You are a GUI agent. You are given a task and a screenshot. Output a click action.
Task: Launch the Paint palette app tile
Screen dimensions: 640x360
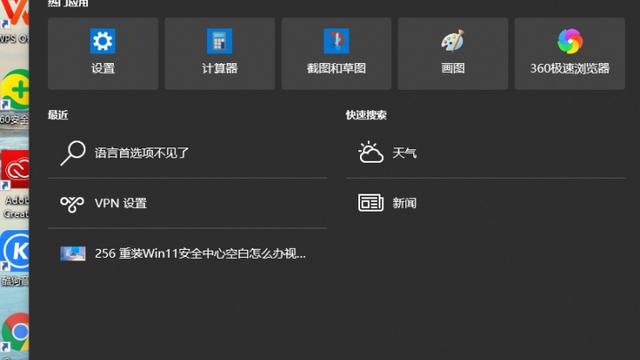point(453,53)
